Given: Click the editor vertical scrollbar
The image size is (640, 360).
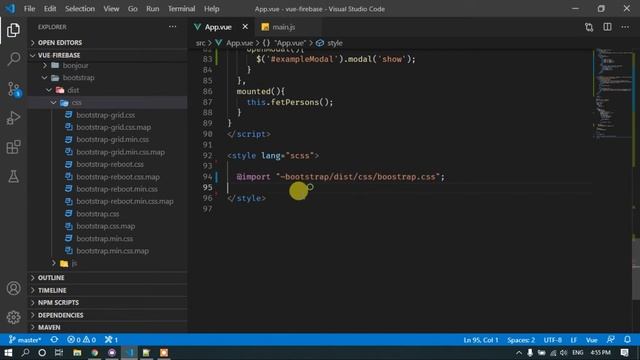Looking at the screenshot, I should [636, 269].
